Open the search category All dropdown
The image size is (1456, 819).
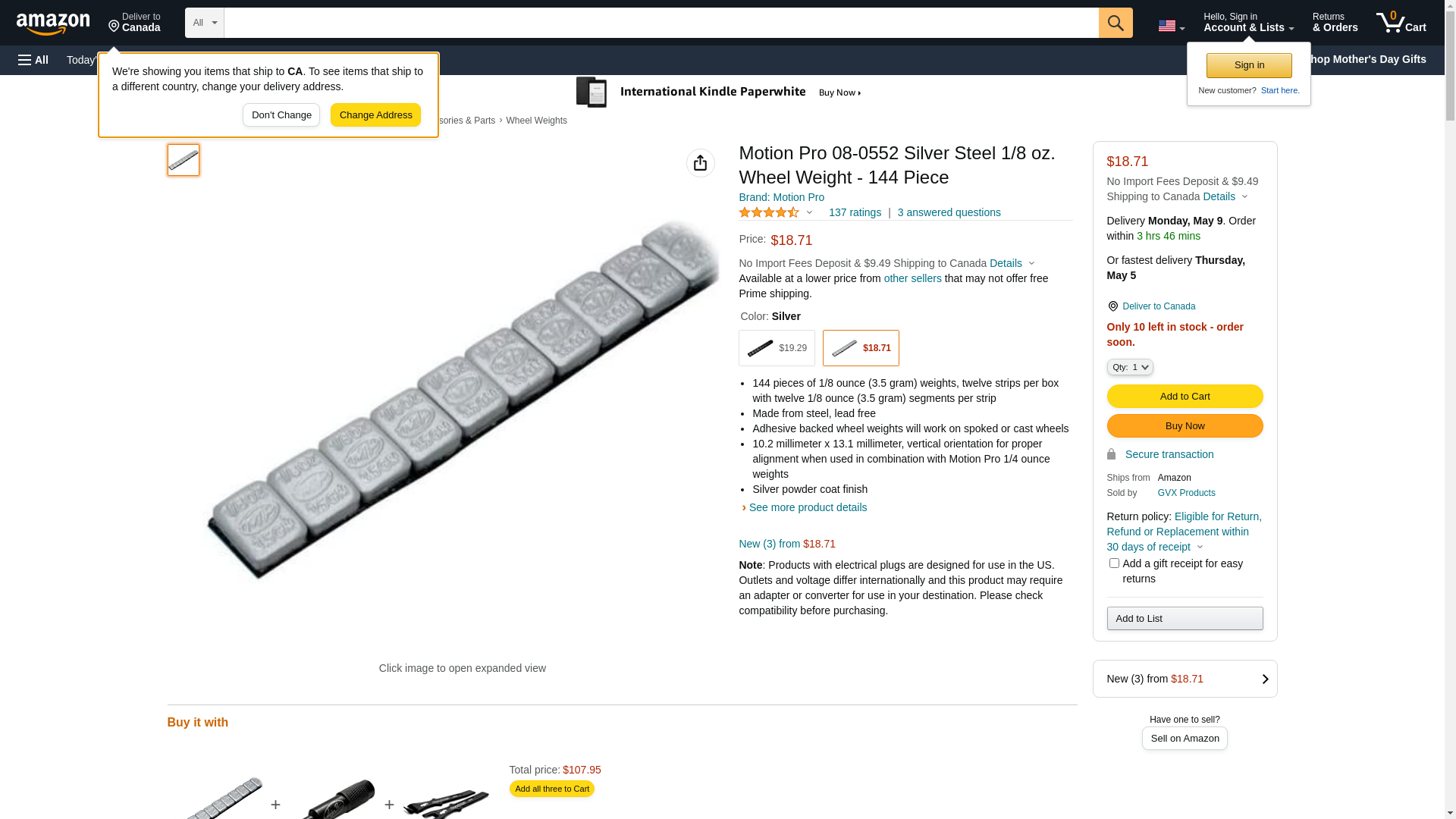pos(204,23)
